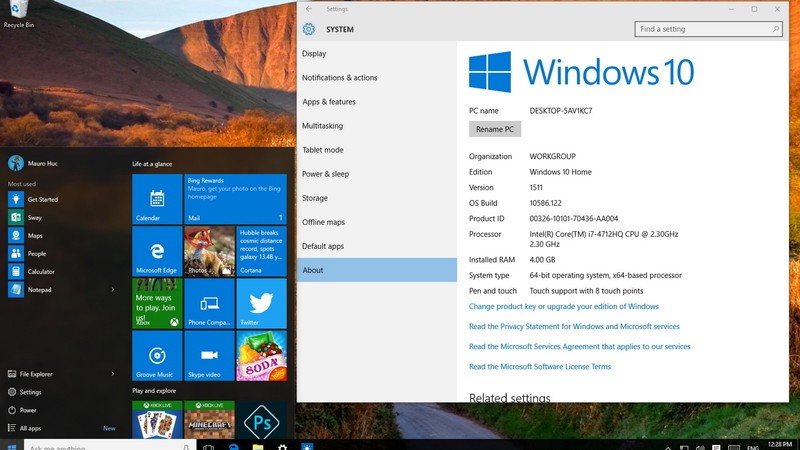Launch the Phone Companion tile
800x450 pixels.
[209, 304]
